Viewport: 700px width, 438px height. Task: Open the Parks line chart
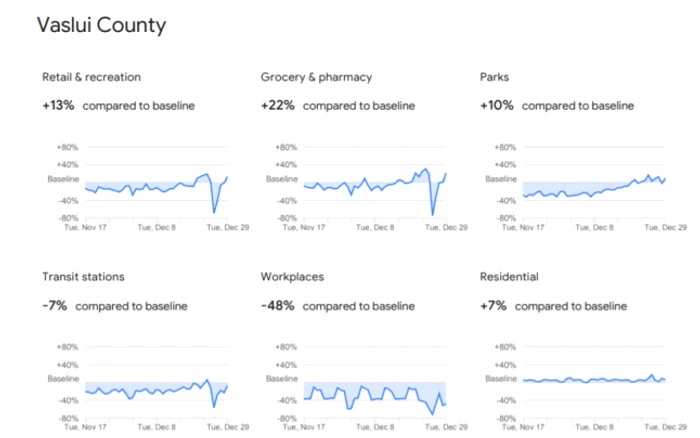594,182
